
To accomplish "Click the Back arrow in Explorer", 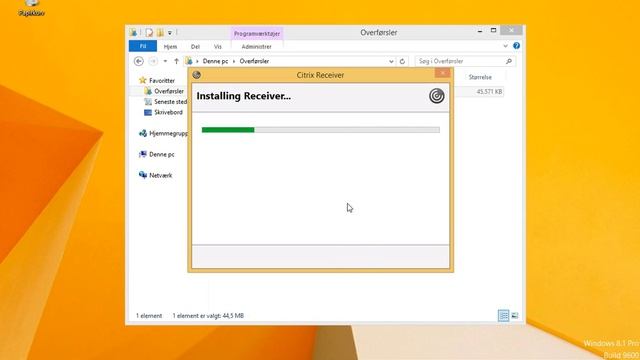I will [139, 61].
